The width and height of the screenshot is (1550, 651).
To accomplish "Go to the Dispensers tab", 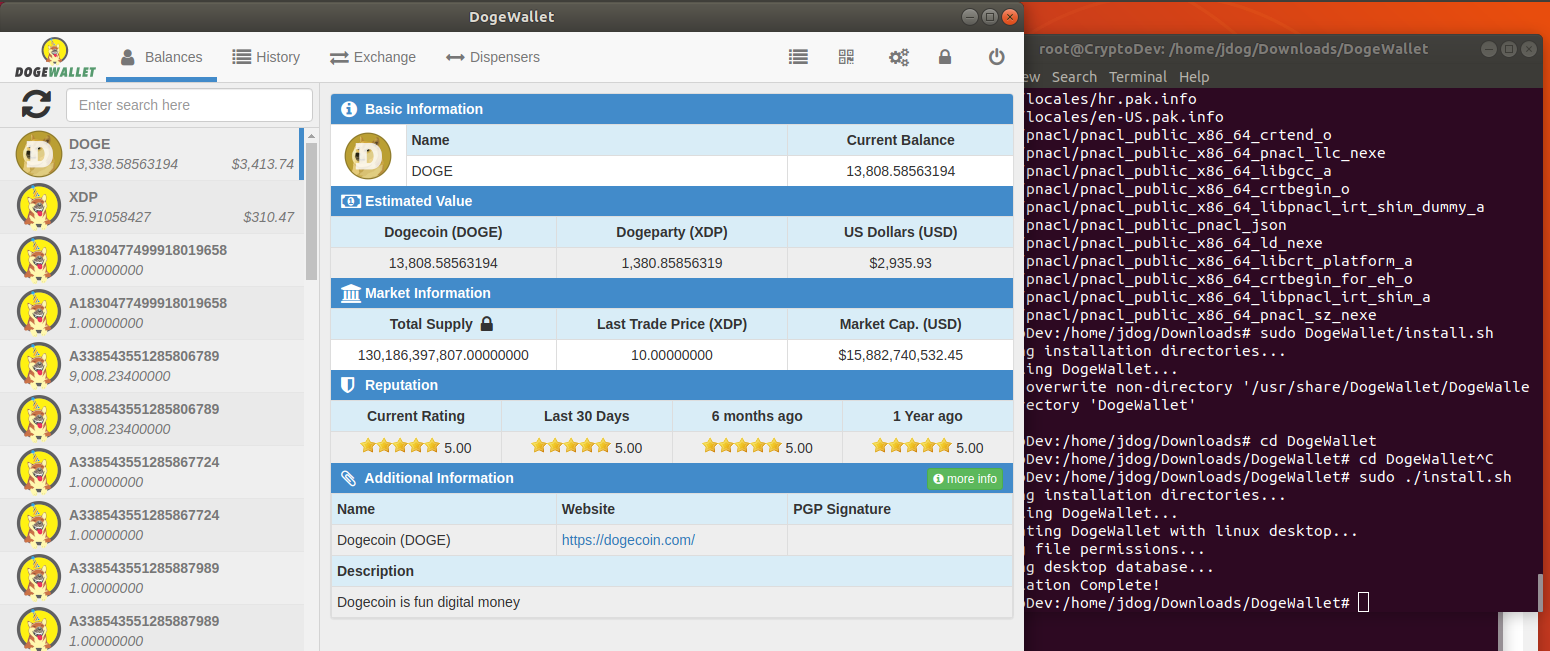I will 492,57.
